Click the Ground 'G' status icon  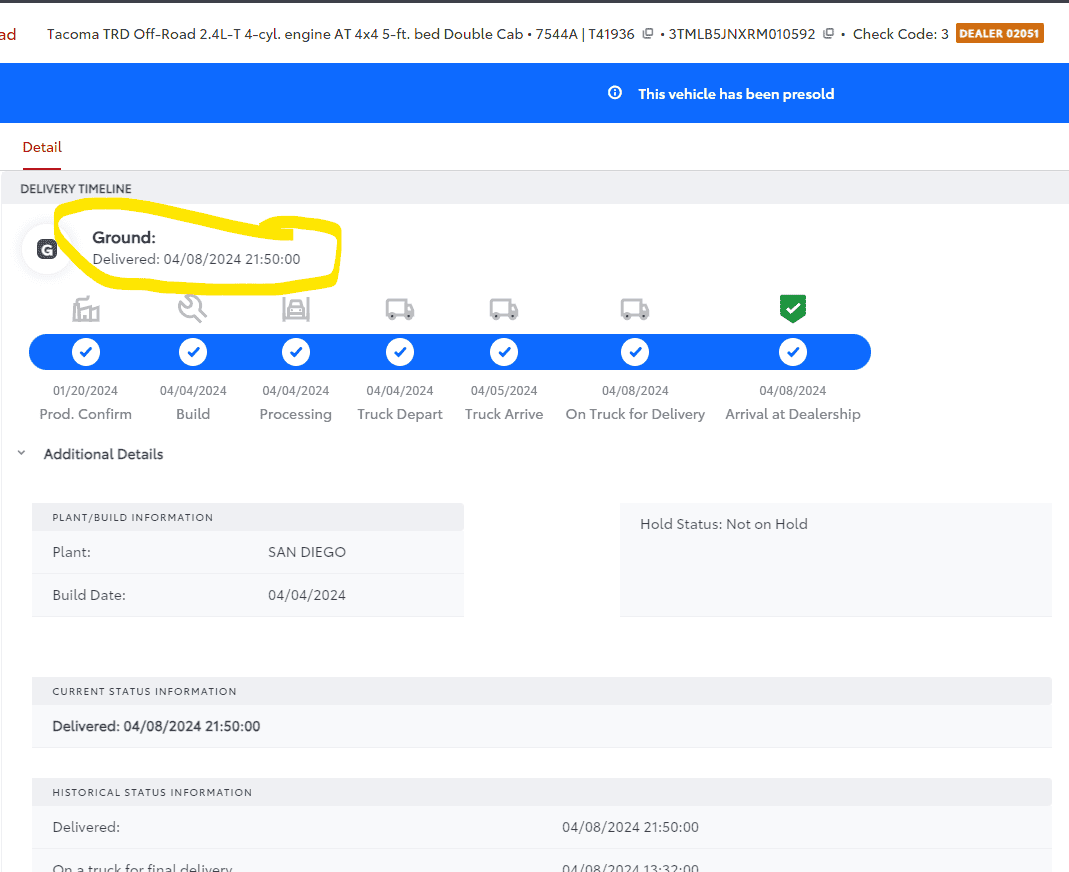coord(47,250)
